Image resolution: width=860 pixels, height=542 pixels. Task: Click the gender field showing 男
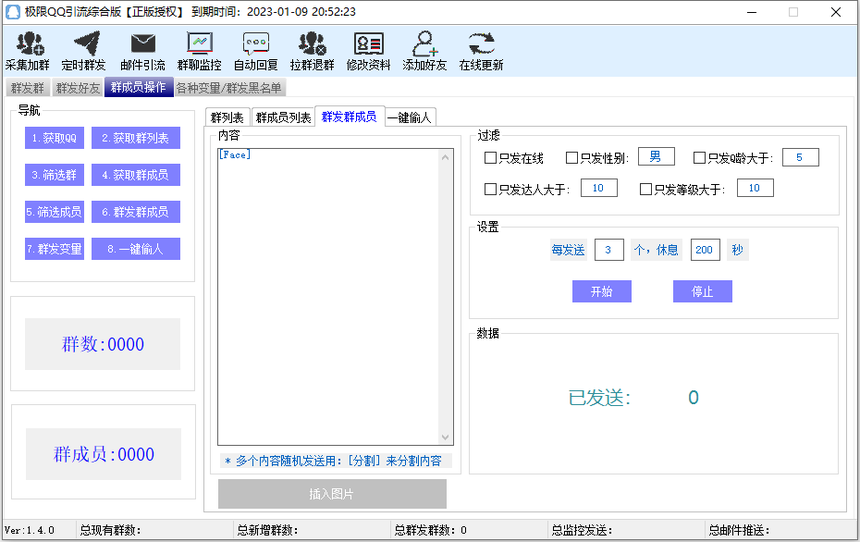(x=656, y=157)
